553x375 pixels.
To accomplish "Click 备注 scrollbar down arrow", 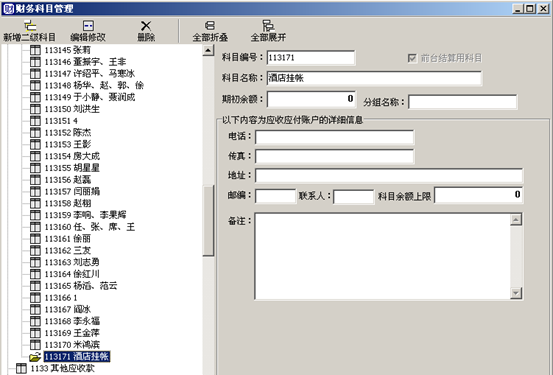I will [x=516, y=293].
